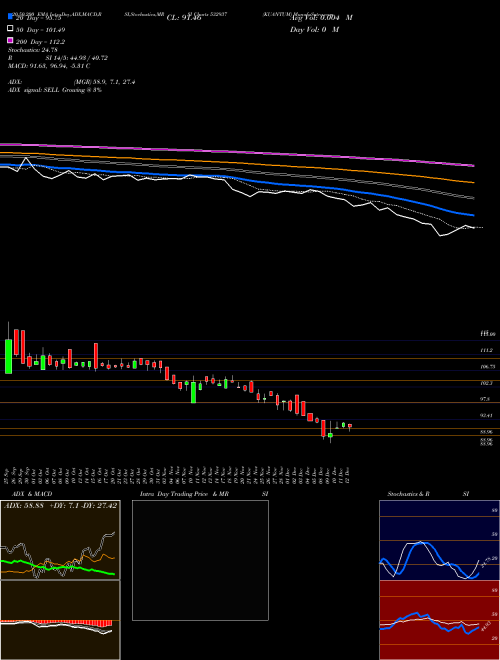Click the 106.73 price axis label
500x660 pixels.
(488, 367)
